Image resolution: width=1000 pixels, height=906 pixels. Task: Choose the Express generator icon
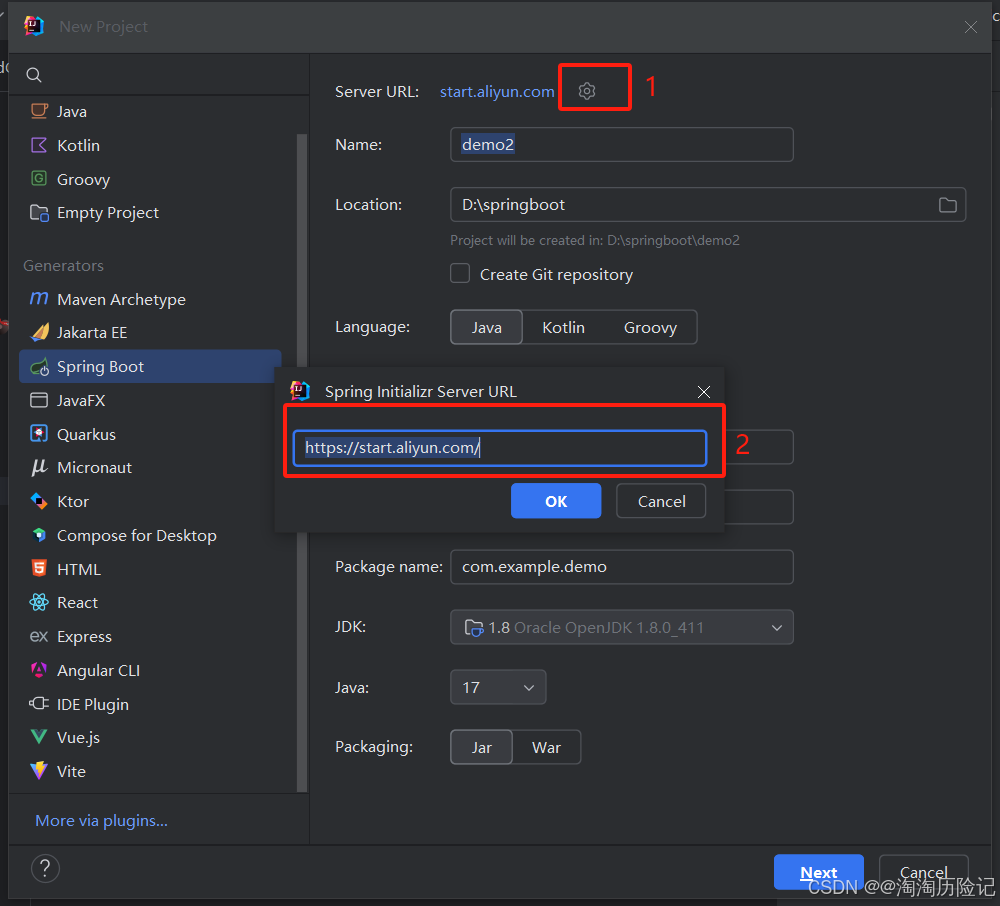click(x=39, y=636)
